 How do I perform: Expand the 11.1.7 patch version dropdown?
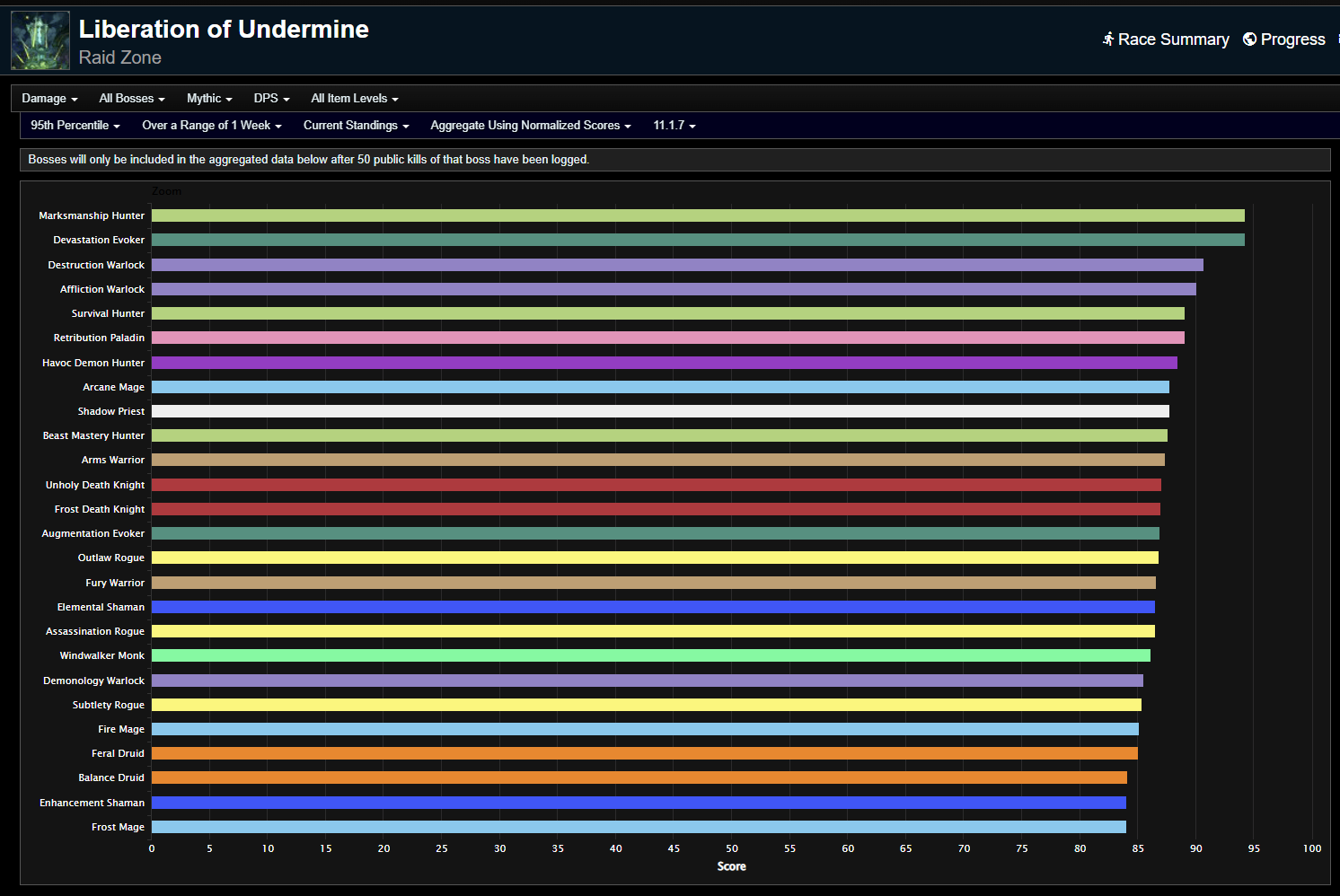(674, 126)
